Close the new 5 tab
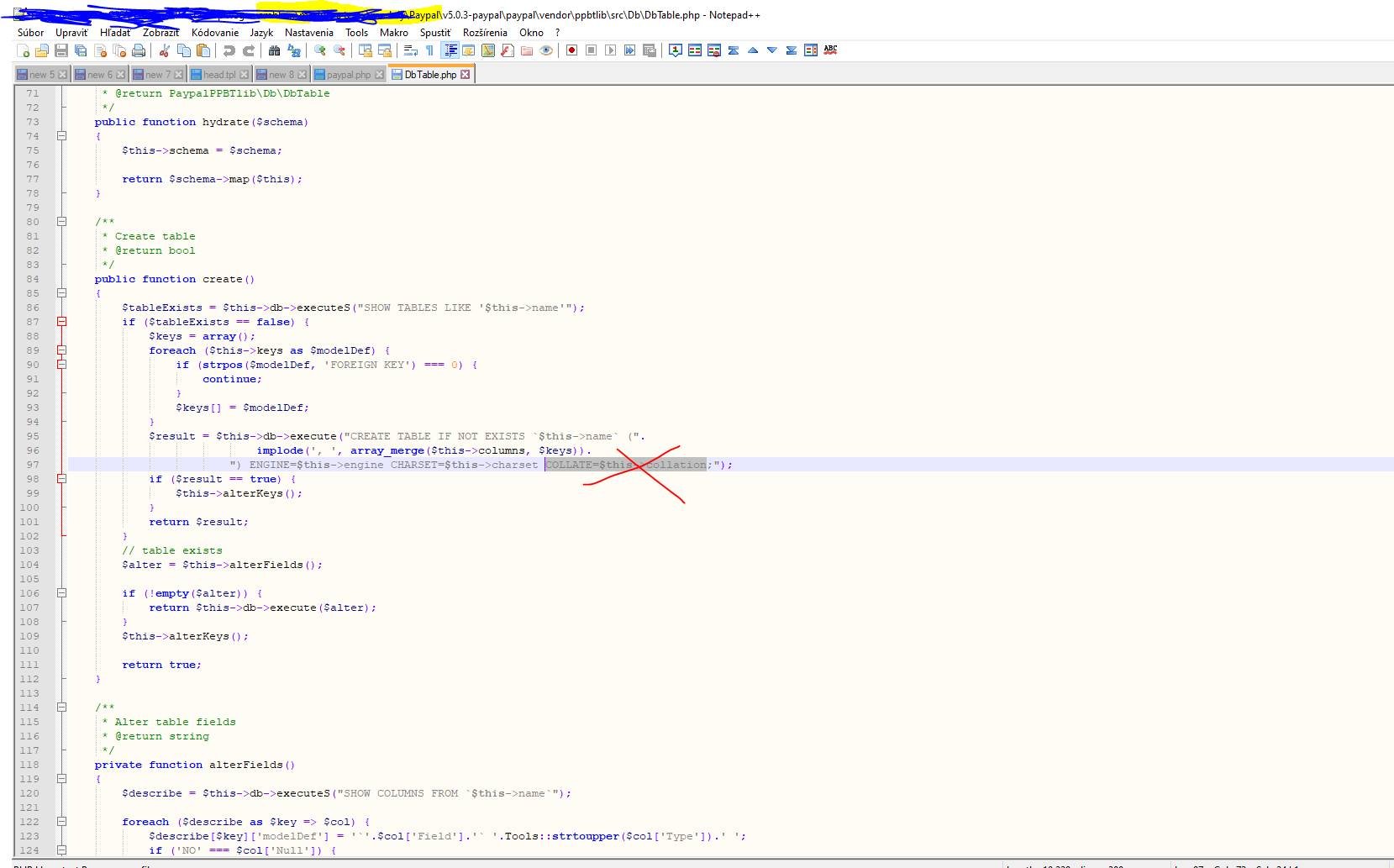The width and height of the screenshot is (1394, 868). 62,75
